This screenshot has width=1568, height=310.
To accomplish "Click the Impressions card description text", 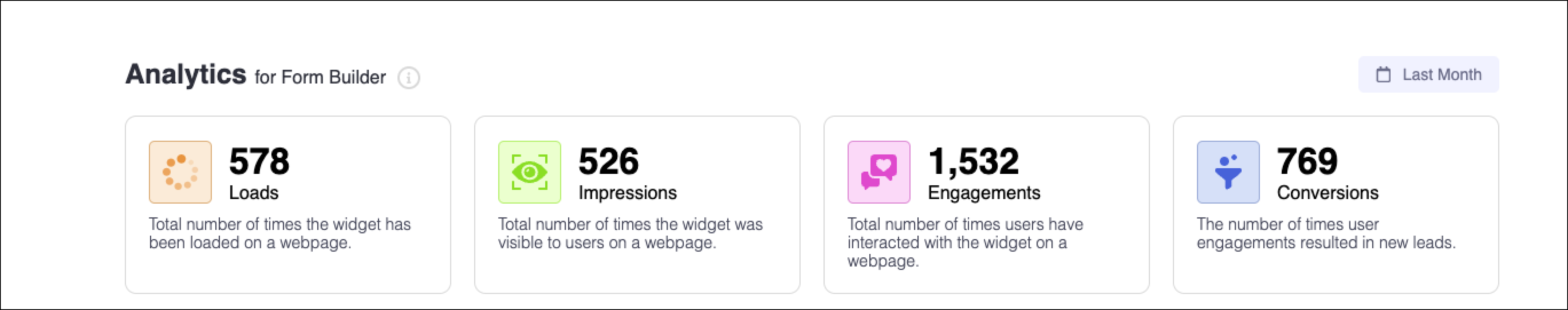I will pos(630,233).
